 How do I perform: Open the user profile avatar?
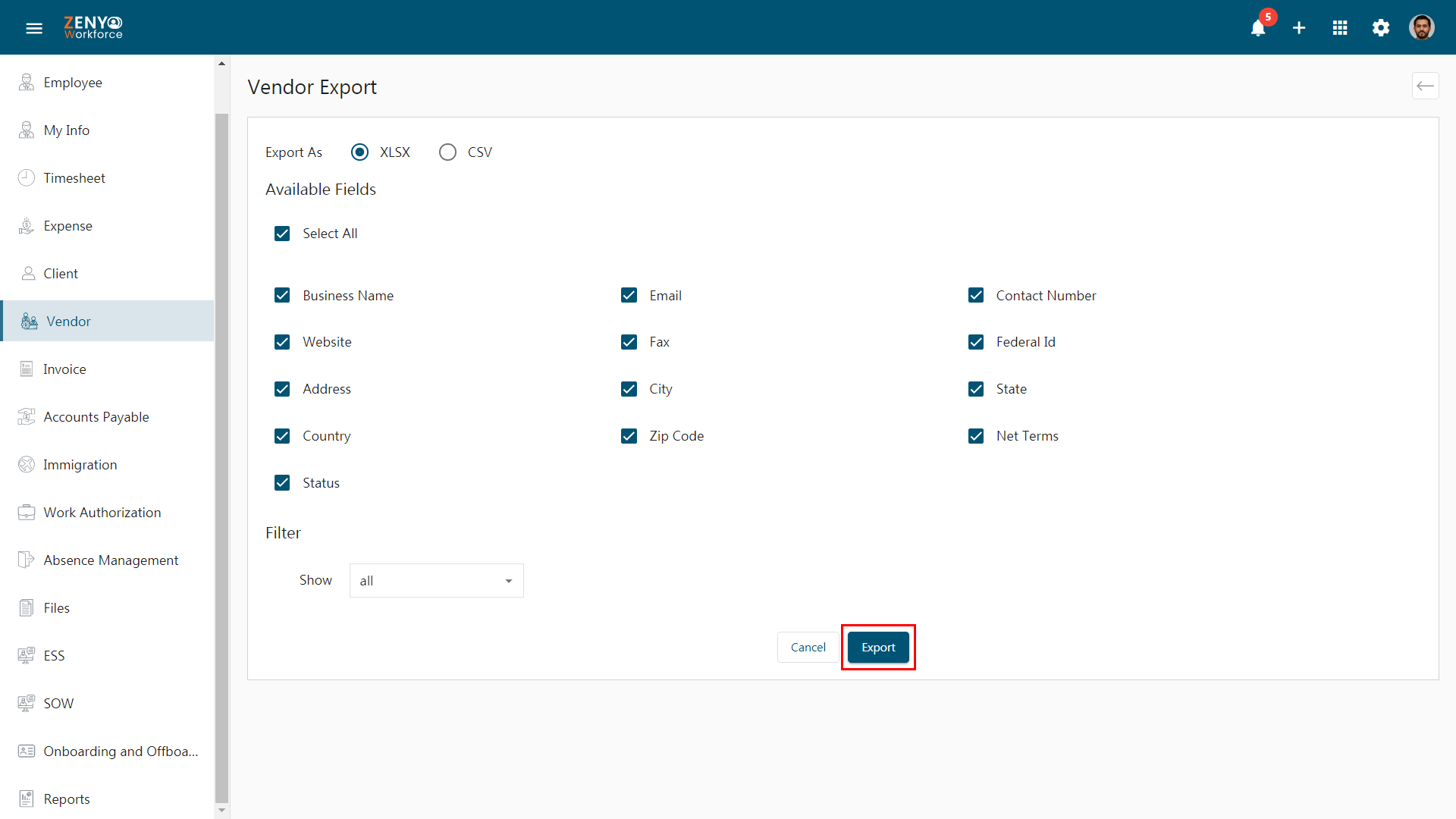pyautogui.click(x=1422, y=28)
